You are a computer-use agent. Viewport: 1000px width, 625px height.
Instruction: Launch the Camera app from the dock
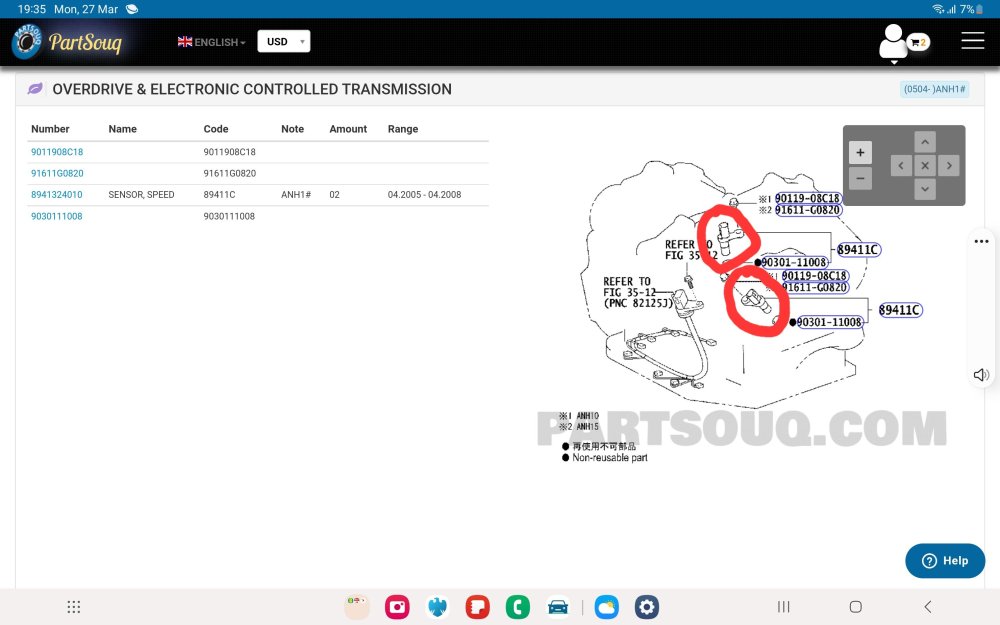(397, 607)
